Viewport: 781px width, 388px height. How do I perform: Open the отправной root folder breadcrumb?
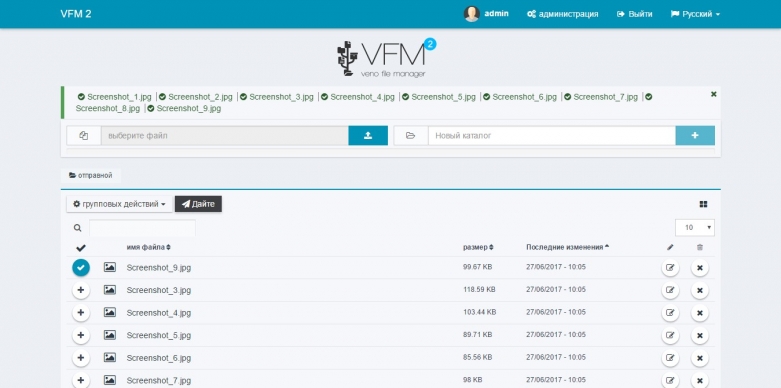91,175
